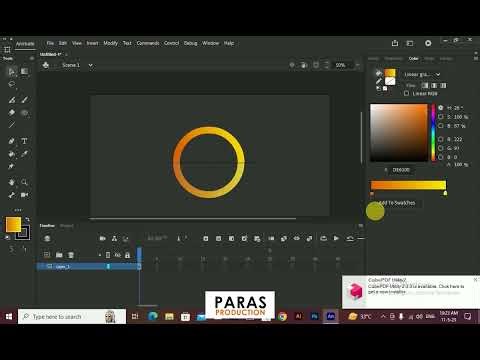
Task: Select the Eraser tool
Action: click(x=12, y=112)
